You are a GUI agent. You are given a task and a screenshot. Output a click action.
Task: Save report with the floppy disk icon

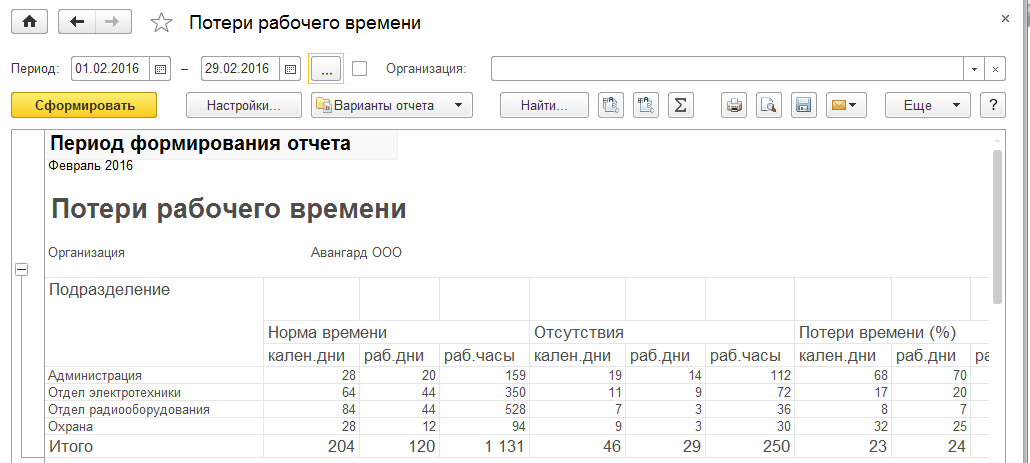click(801, 105)
